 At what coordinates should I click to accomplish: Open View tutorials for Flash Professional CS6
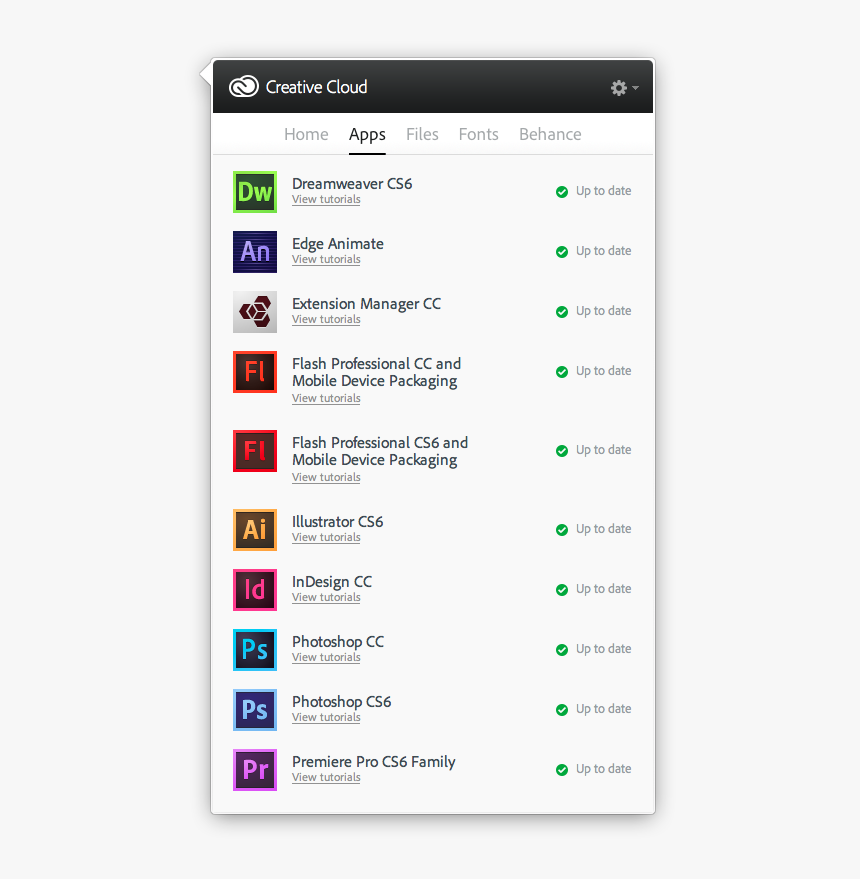326,478
